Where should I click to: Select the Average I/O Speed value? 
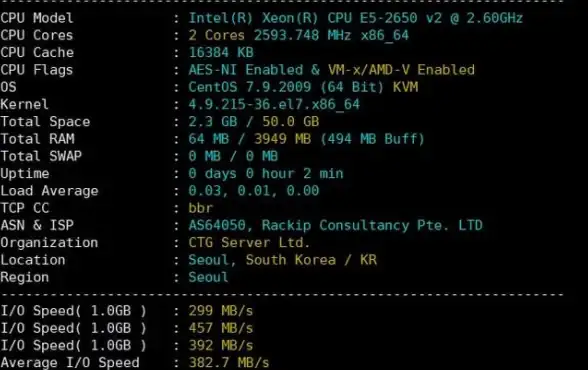click(x=229, y=363)
